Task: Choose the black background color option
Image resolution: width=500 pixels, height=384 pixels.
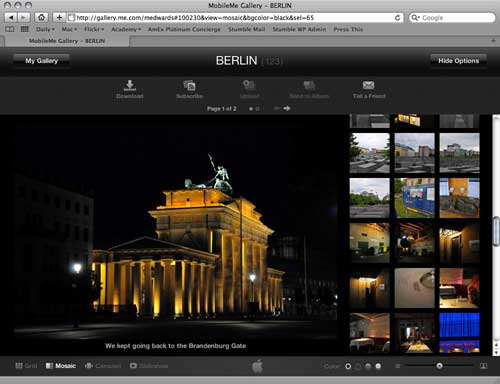Action: (348, 366)
